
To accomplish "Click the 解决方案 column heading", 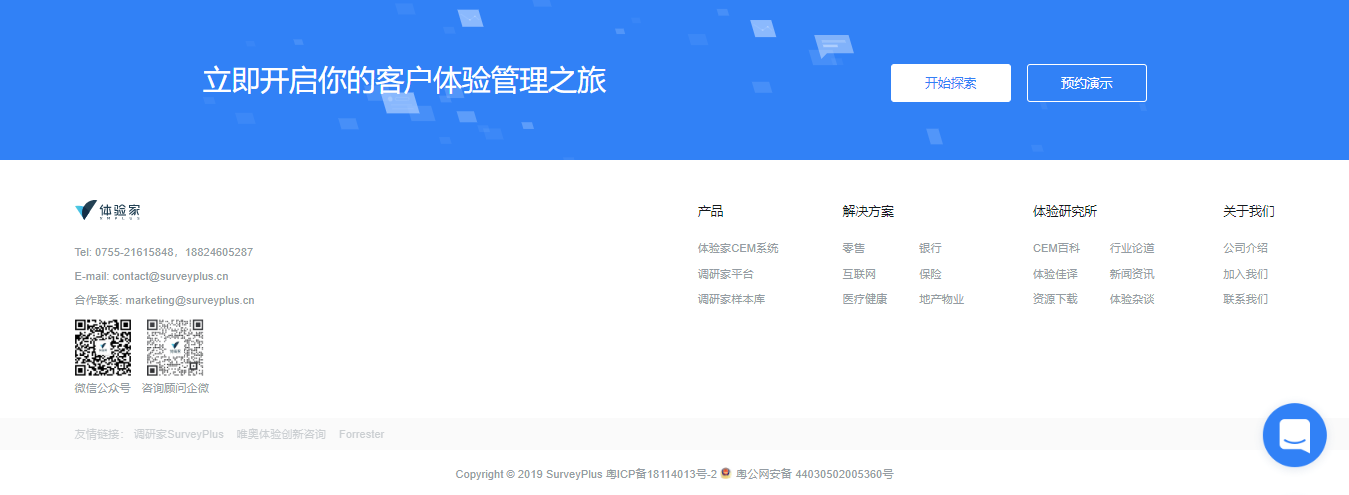I will 868,212.
